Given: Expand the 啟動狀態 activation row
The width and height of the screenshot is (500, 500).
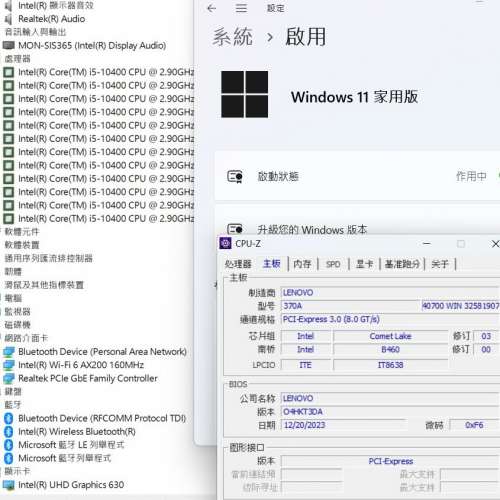Looking at the screenshot, I should [x=357, y=176].
